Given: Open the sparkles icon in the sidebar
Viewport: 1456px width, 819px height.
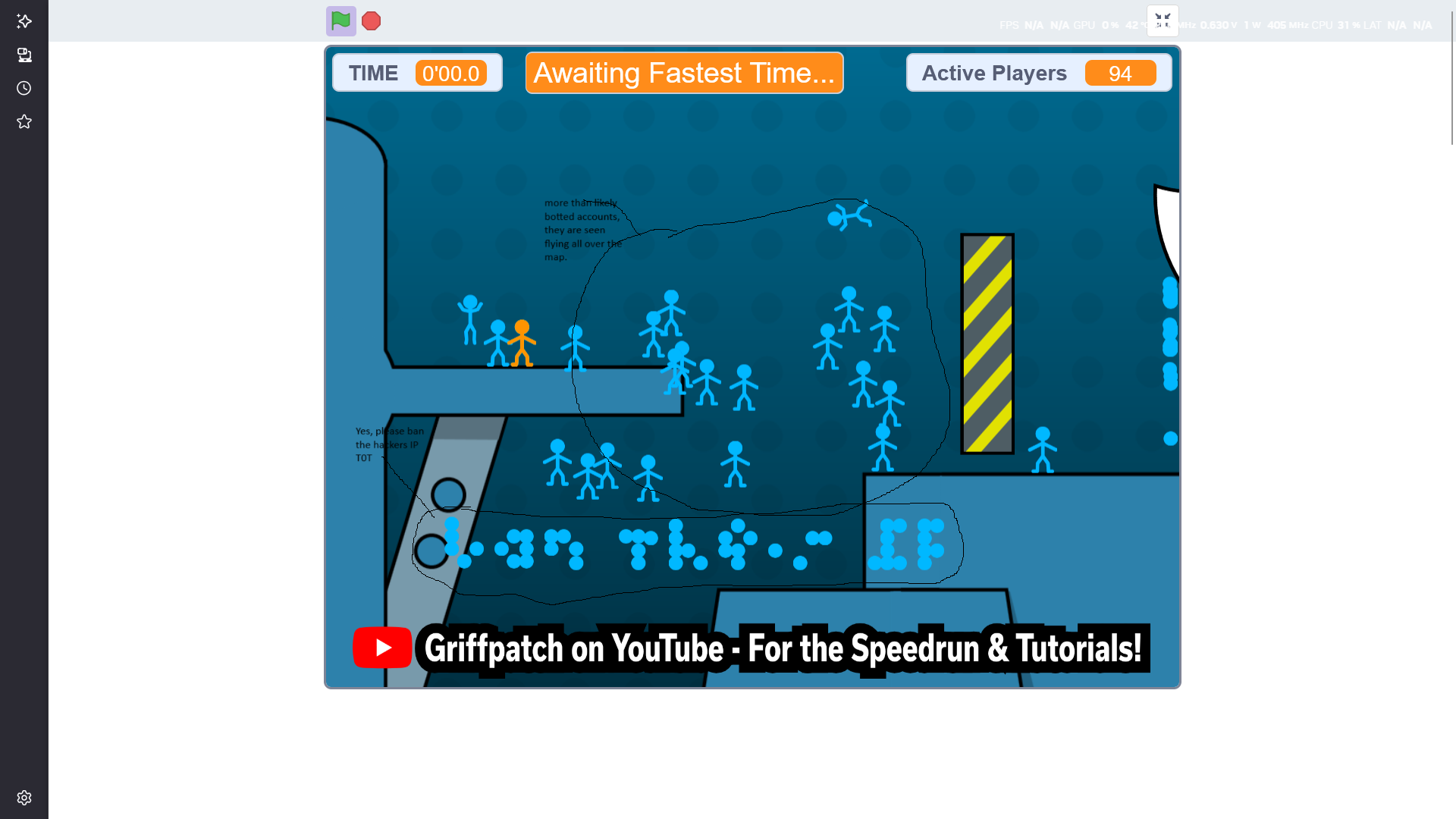Looking at the screenshot, I should 24,21.
